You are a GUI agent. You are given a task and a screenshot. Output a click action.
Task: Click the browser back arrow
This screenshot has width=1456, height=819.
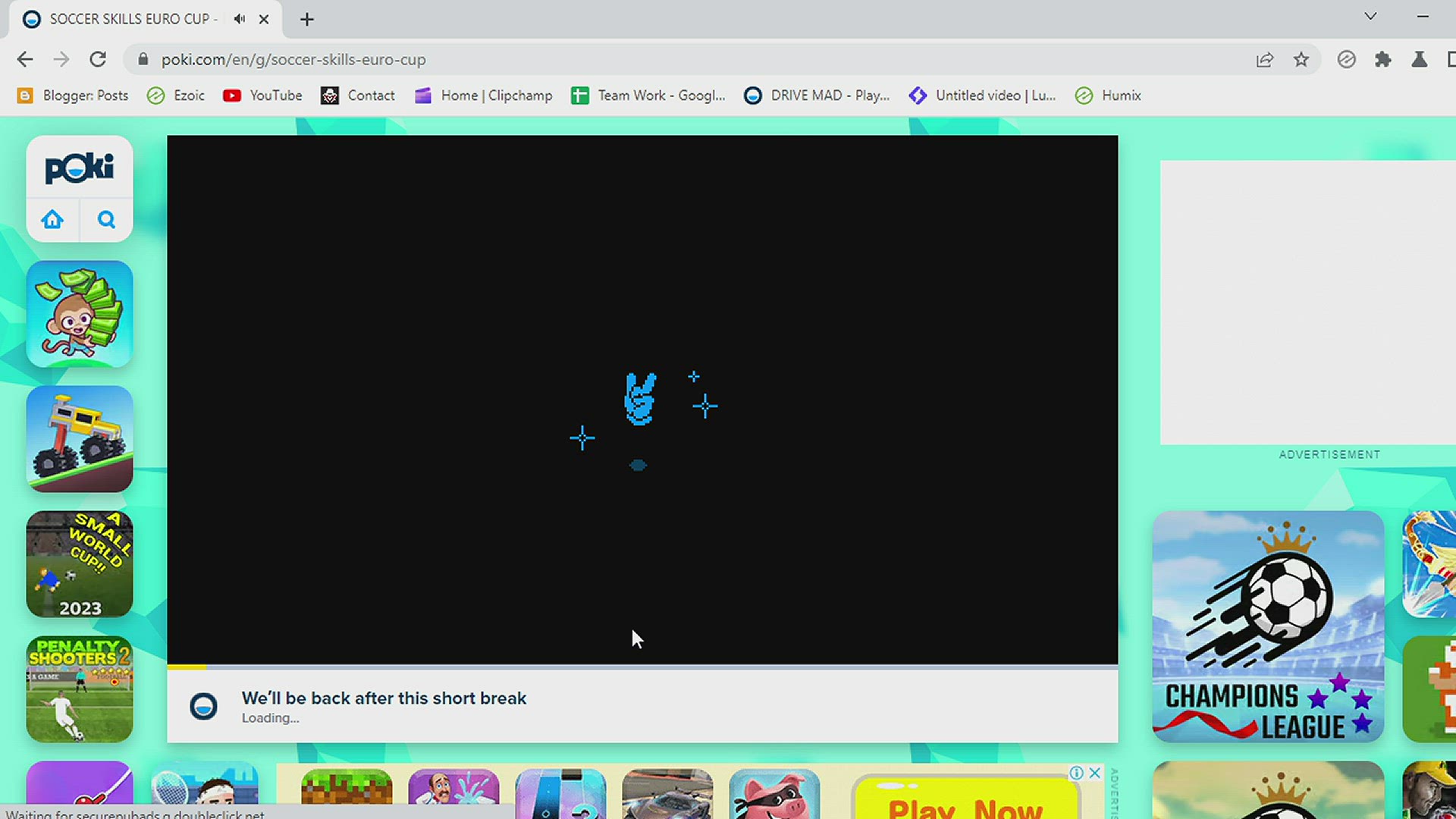(25, 59)
